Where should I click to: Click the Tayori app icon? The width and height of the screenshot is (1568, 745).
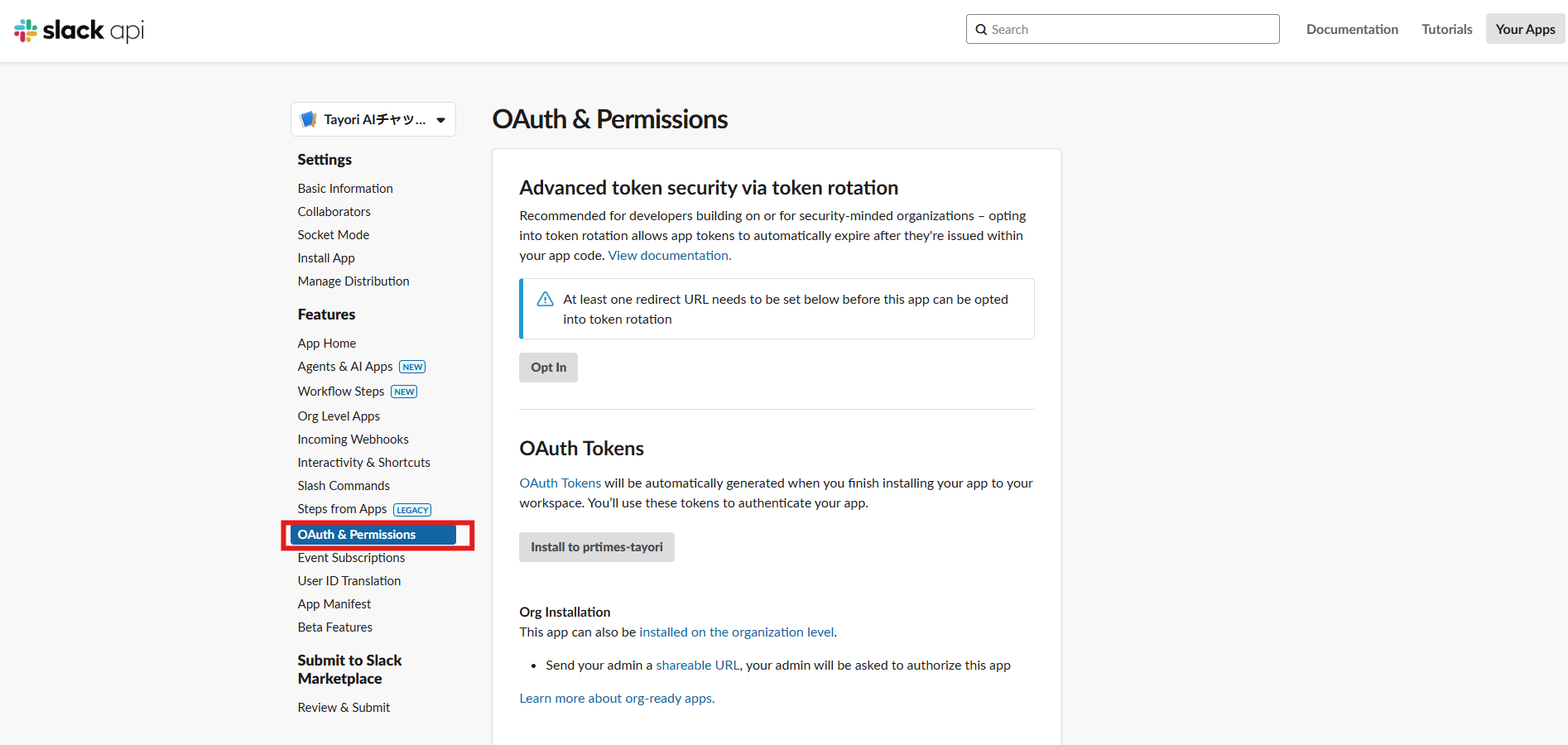309,120
